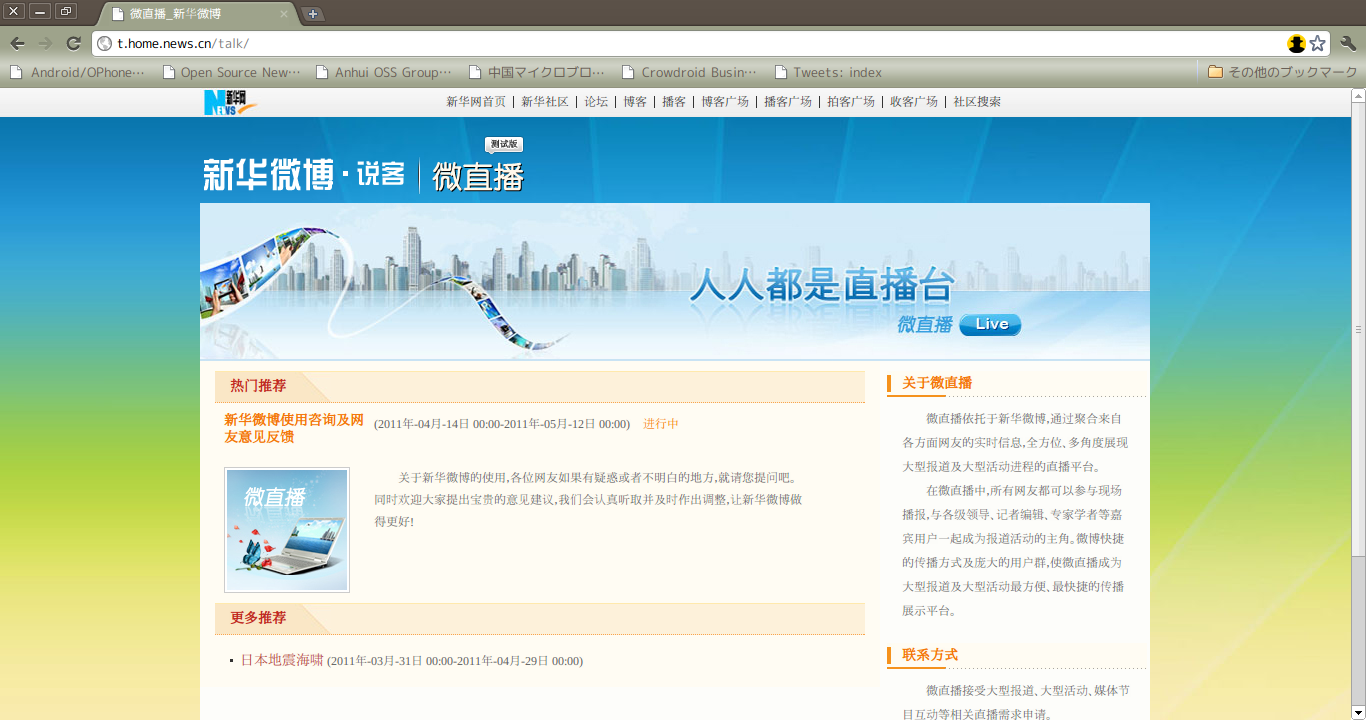Open the wrench settings menu
The image size is (1366, 720).
pyautogui.click(x=1348, y=43)
